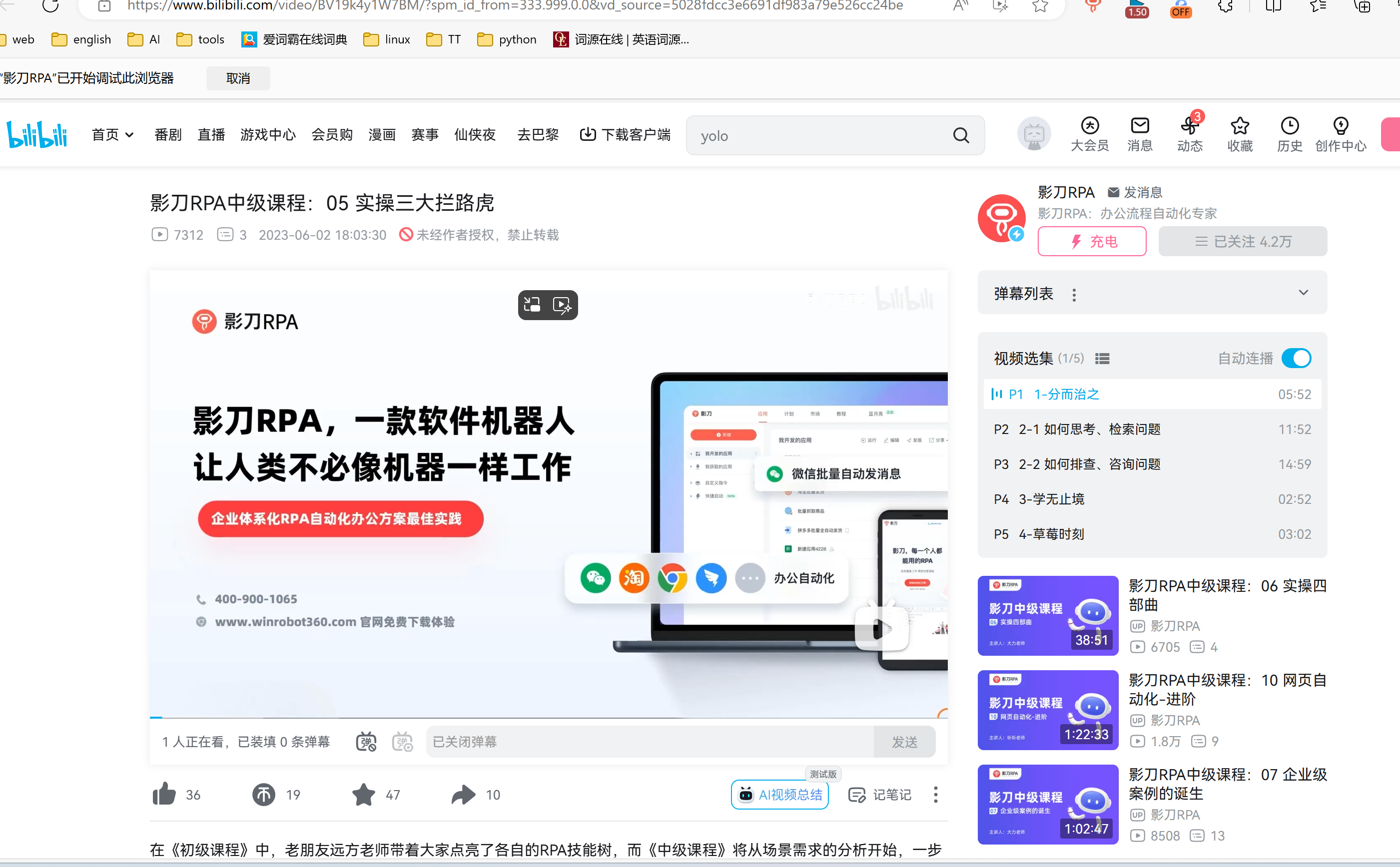Click the OFF badge extension icon
This screenshot has width=1400, height=867.
pyautogui.click(x=1180, y=8)
